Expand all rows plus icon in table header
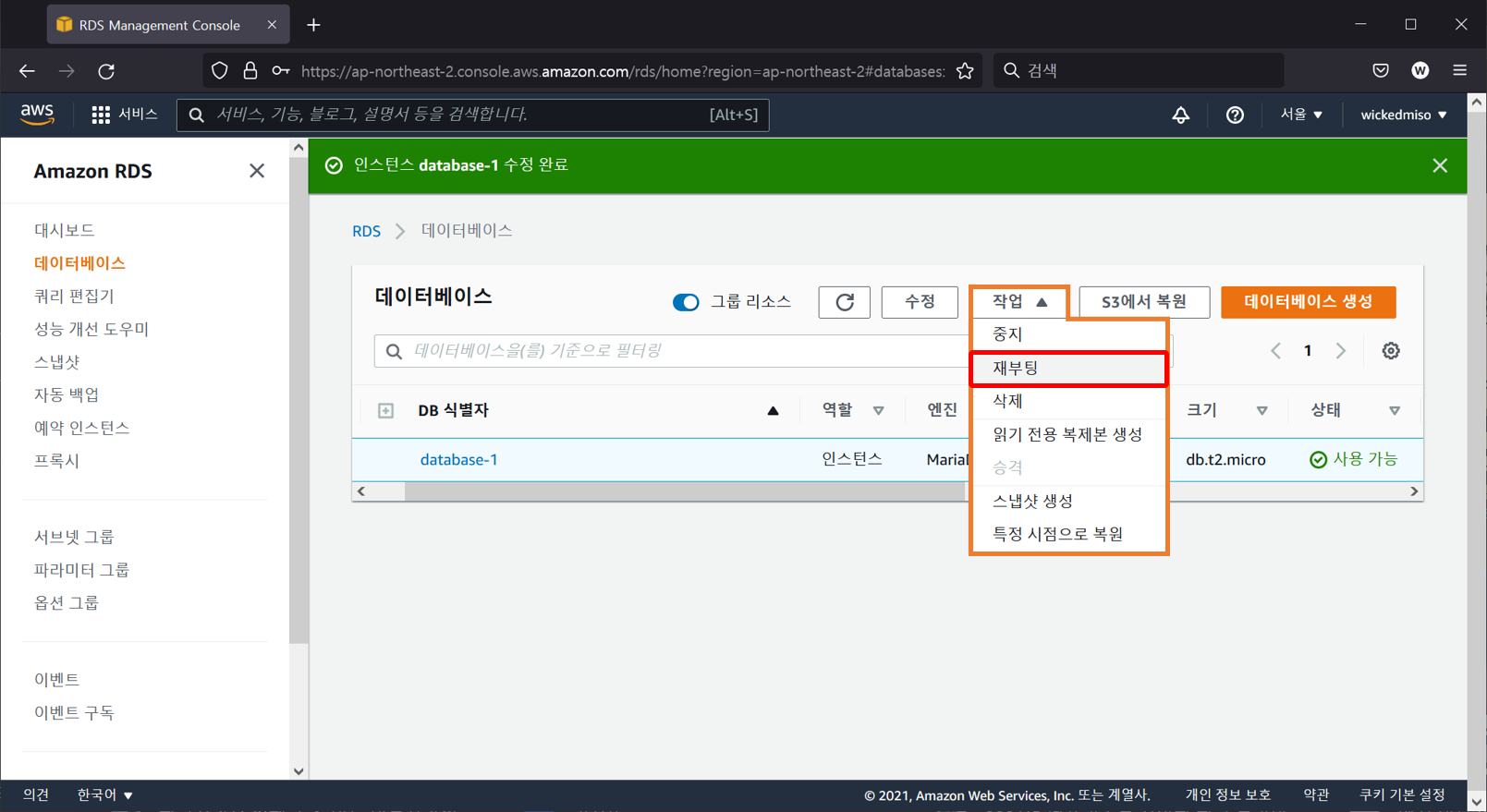1487x812 pixels. point(385,410)
